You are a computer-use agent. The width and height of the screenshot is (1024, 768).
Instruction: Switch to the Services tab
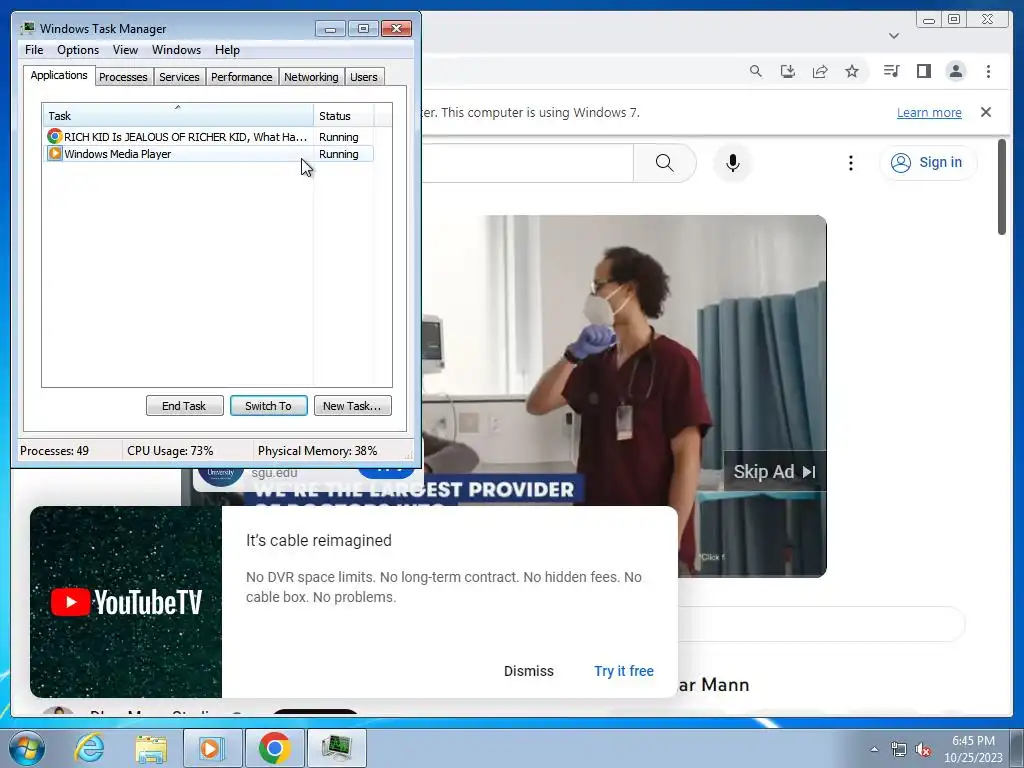(x=179, y=77)
